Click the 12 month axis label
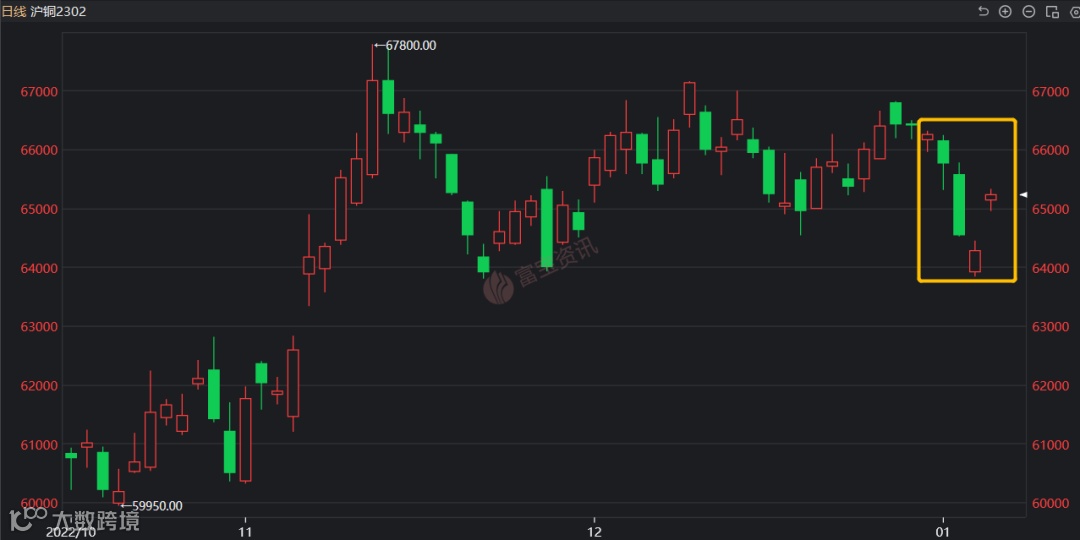 pos(594,532)
